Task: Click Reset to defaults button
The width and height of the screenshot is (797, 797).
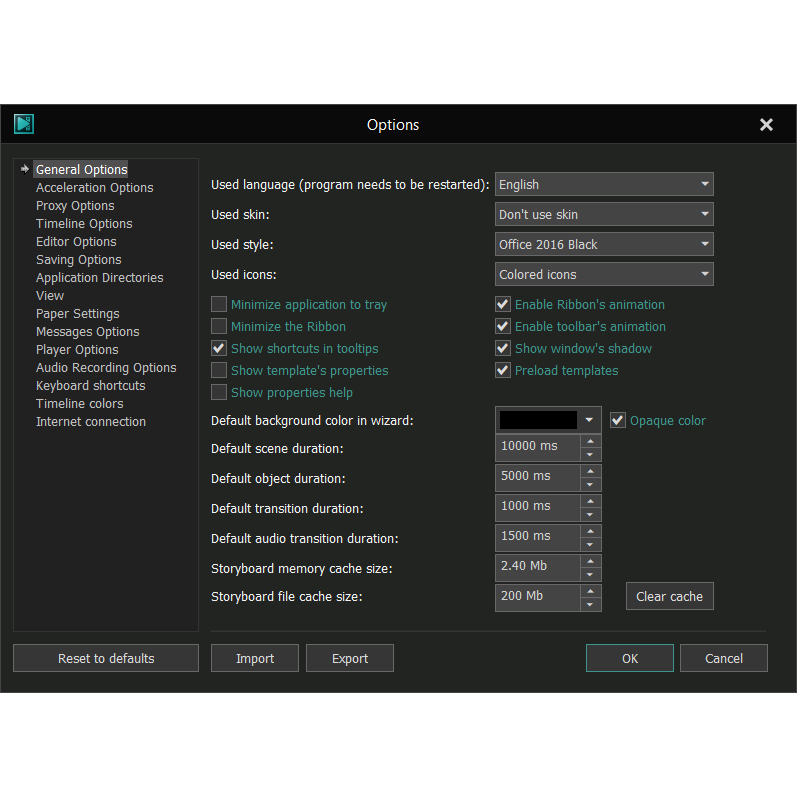Action: [x=106, y=659]
